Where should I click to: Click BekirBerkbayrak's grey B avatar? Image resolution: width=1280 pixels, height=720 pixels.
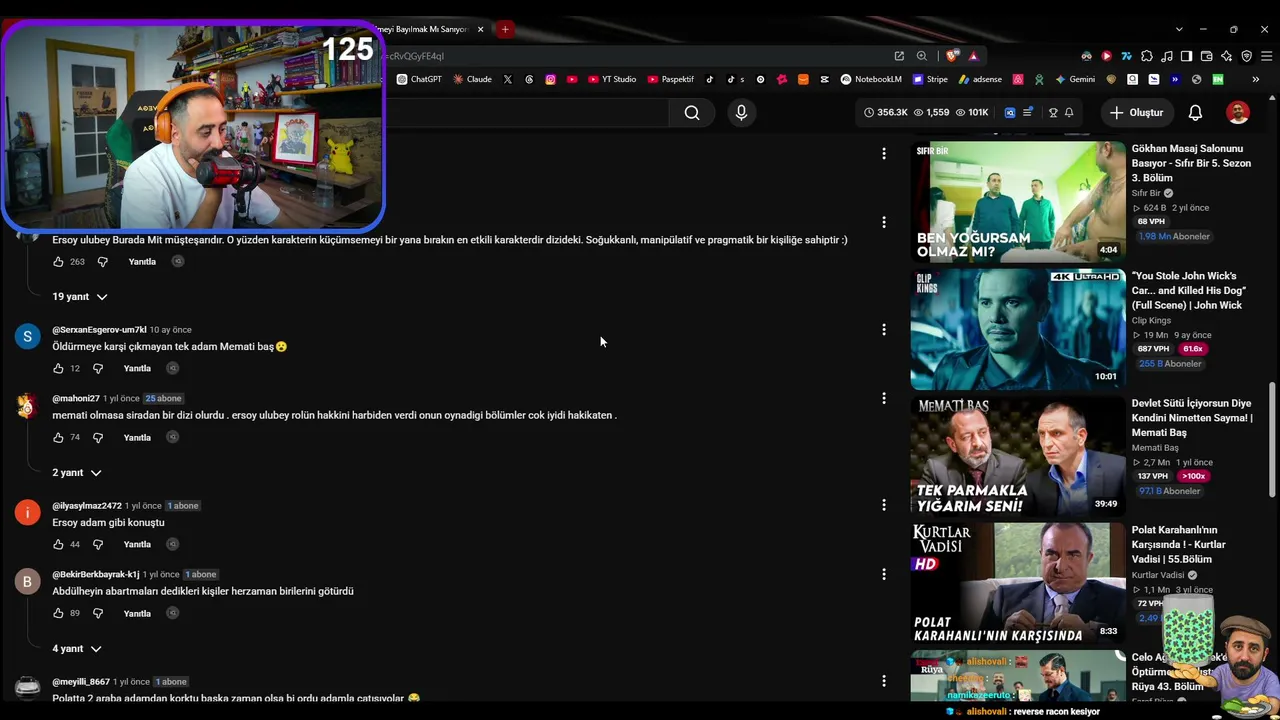[27, 581]
